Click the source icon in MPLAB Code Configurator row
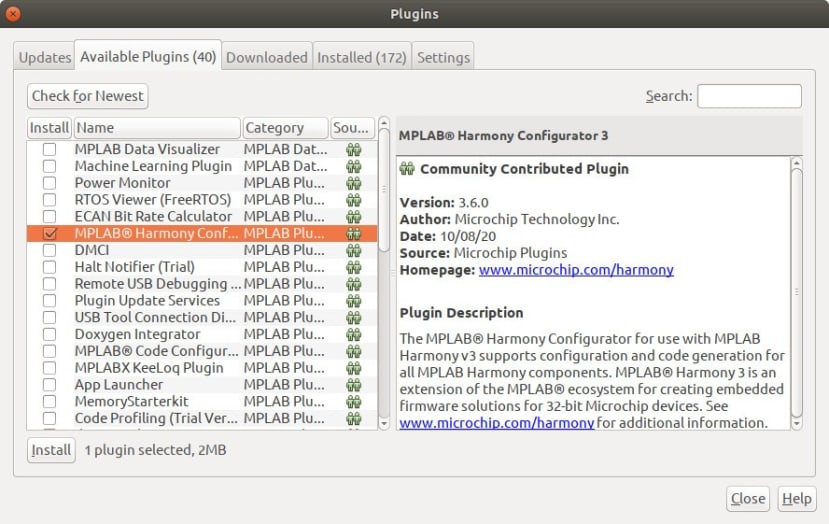This screenshot has width=829, height=524. [354, 351]
